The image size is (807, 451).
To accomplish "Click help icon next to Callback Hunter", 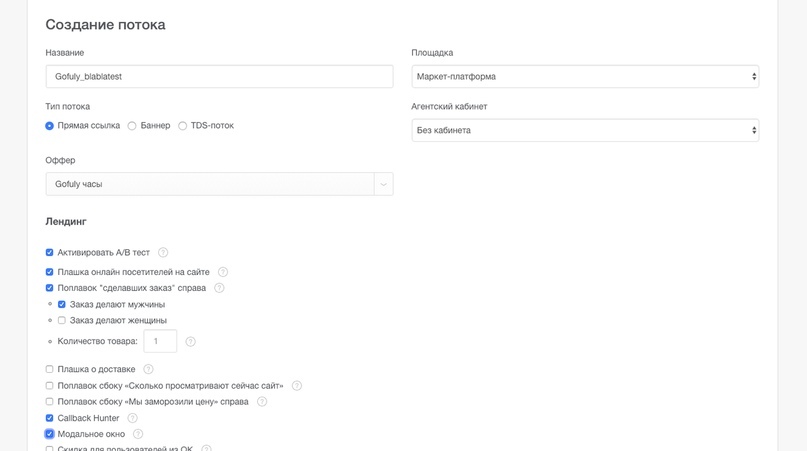I will 132,418.
